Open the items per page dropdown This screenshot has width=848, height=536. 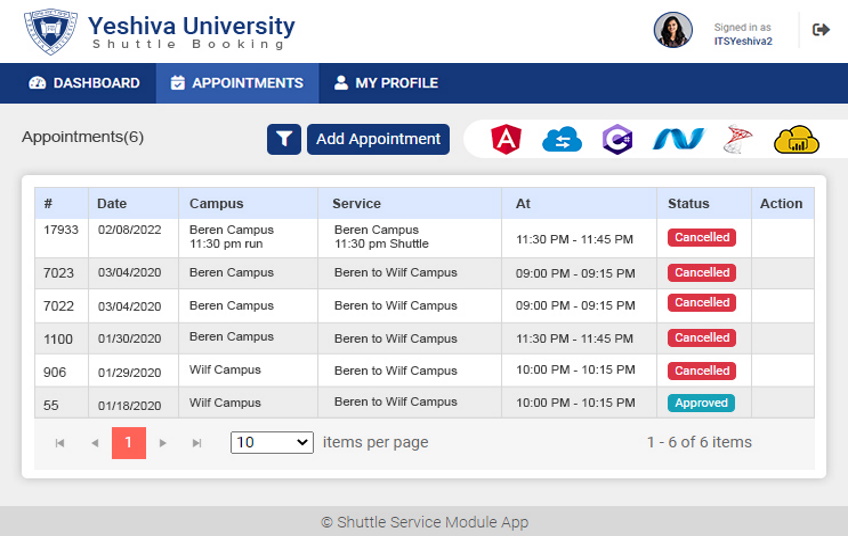pyautogui.click(x=272, y=442)
